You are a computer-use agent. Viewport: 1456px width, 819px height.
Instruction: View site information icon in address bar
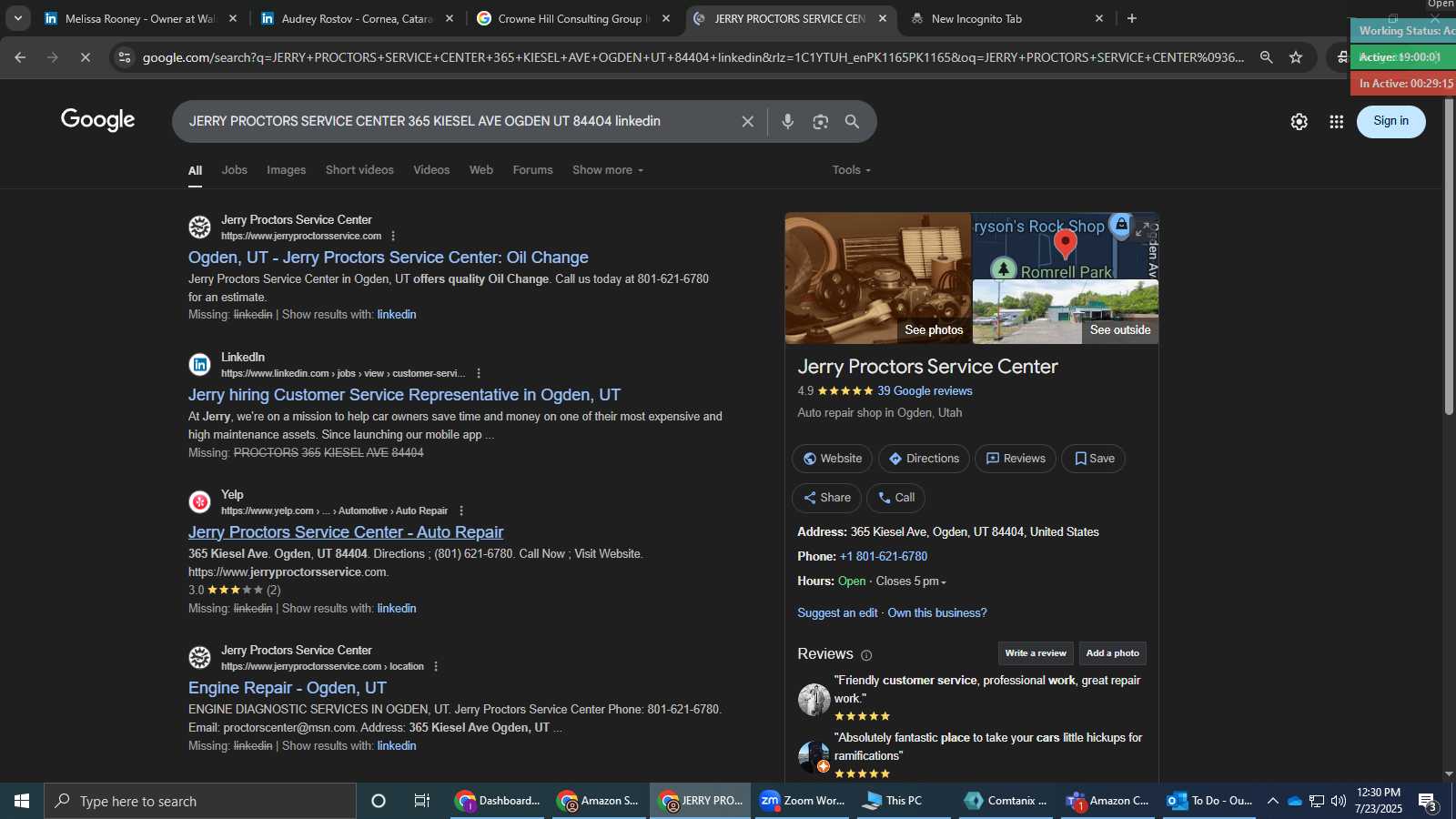[126, 57]
